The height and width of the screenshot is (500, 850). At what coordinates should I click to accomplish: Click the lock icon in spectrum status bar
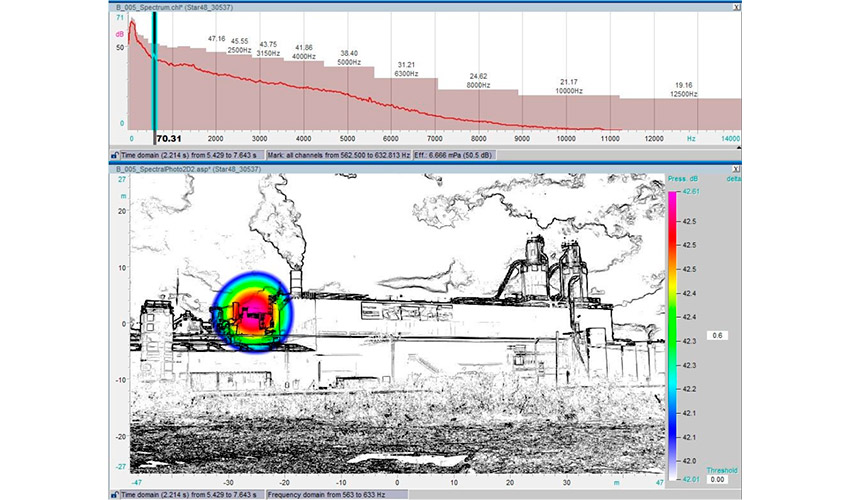pos(115,155)
